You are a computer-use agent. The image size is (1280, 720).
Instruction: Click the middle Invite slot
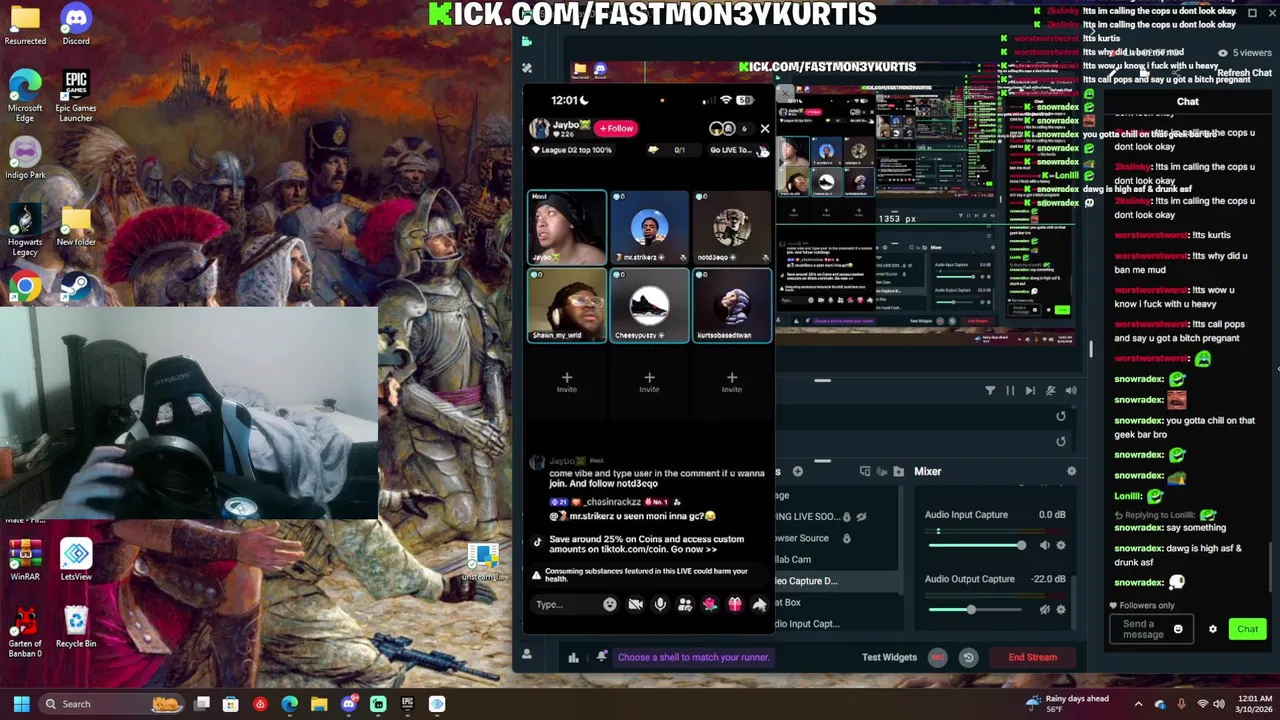[x=649, y=382]
